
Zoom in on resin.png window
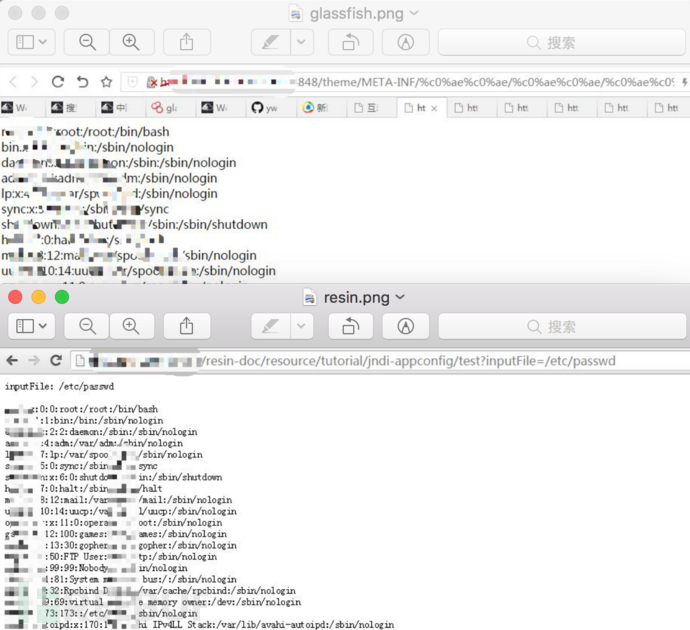[131, 326]
